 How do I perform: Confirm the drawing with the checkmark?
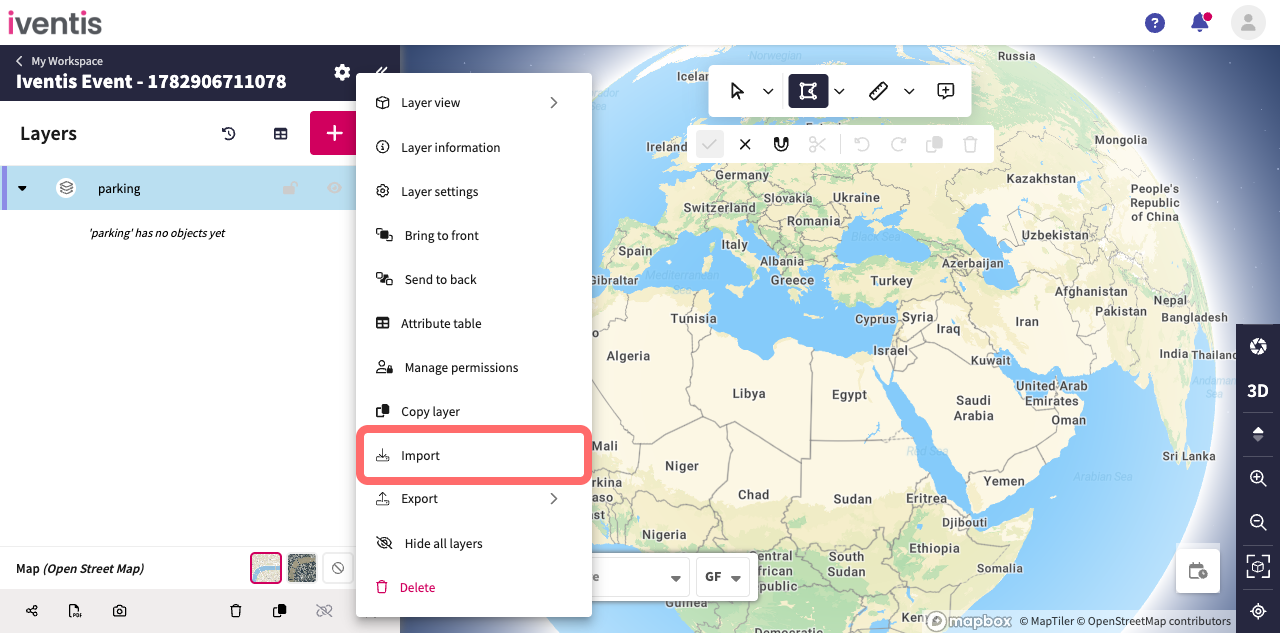click(x=709, y=144)
